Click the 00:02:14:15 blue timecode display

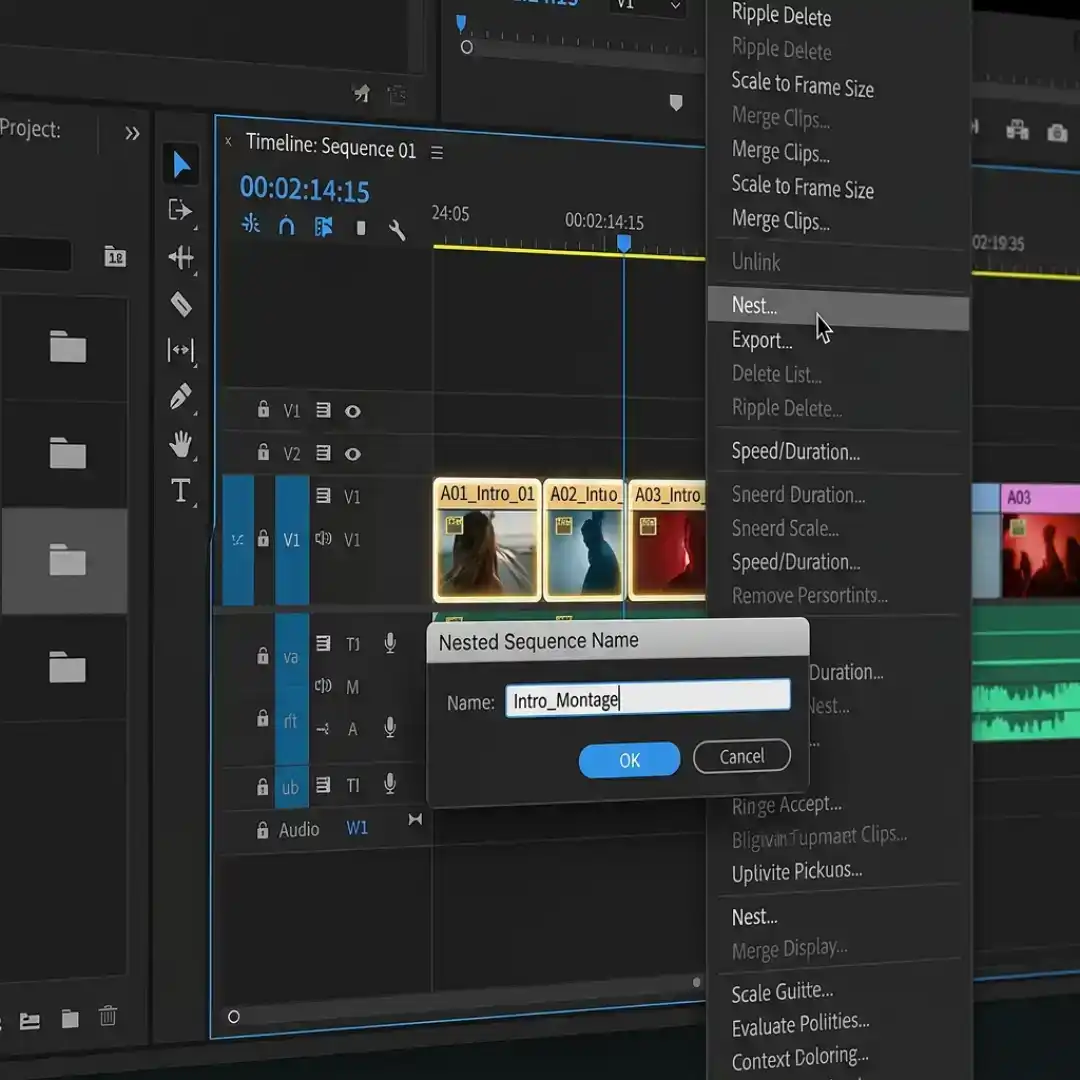304,189
